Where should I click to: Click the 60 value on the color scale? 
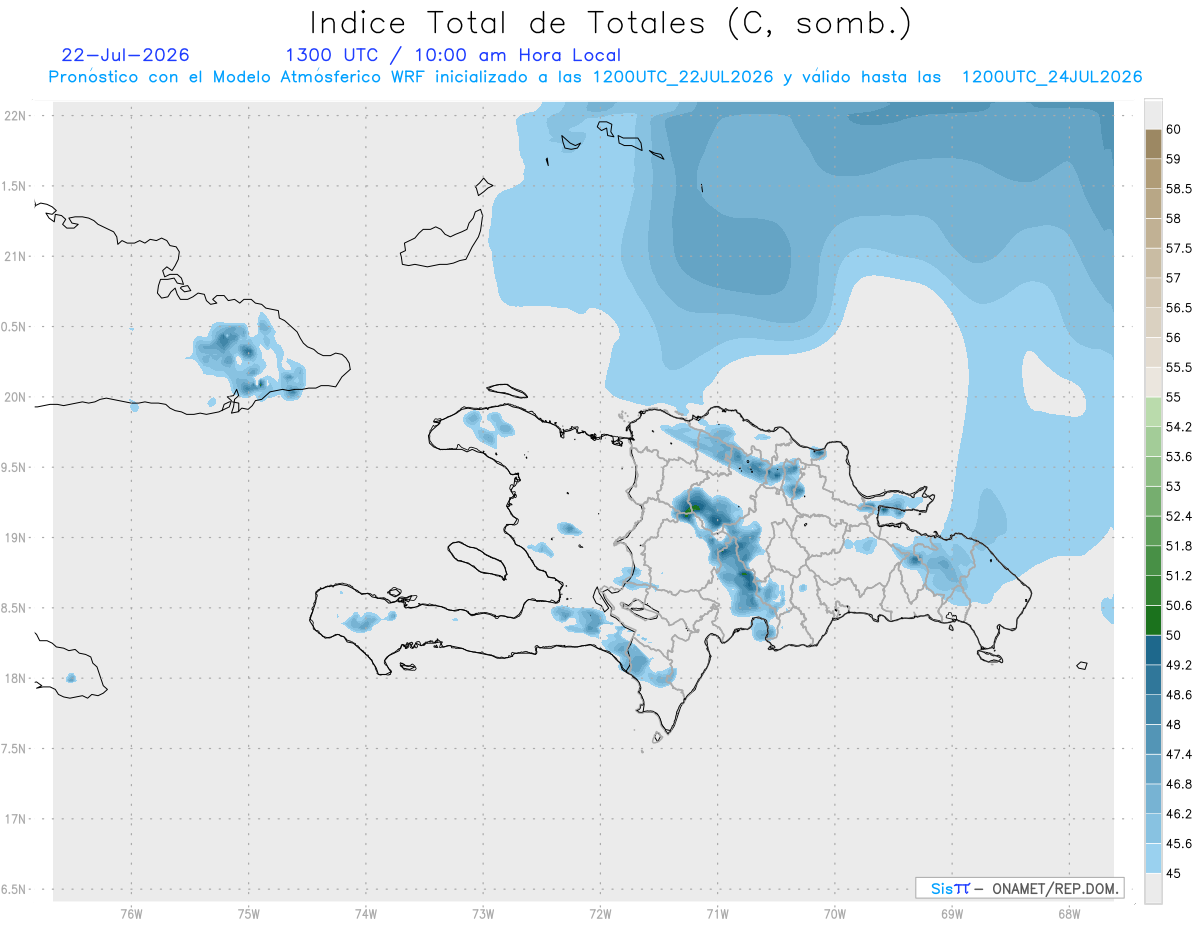point(1174,129)
